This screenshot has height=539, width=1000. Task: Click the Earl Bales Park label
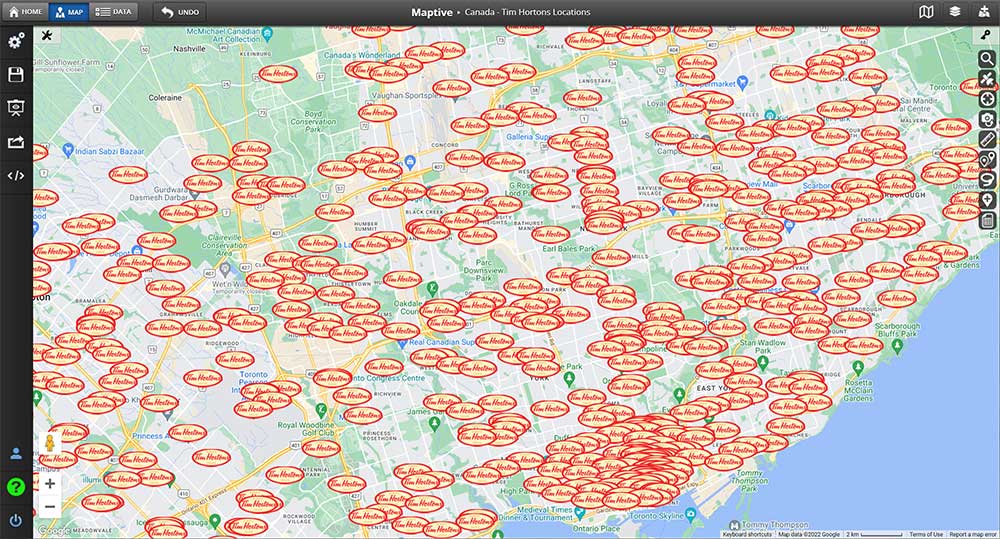[x=569, y=249]
